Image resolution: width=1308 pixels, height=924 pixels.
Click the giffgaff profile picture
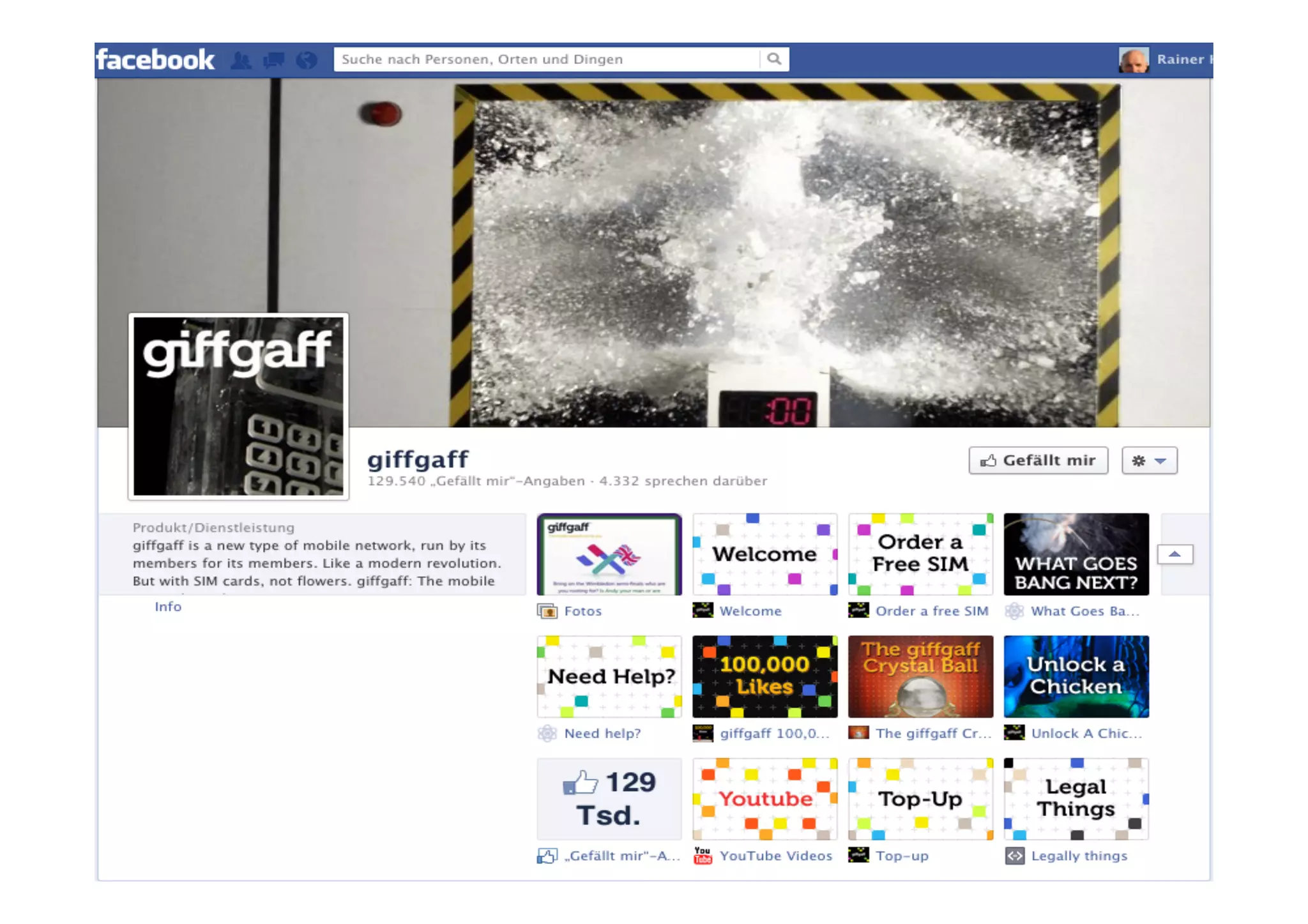click(238, 406)
